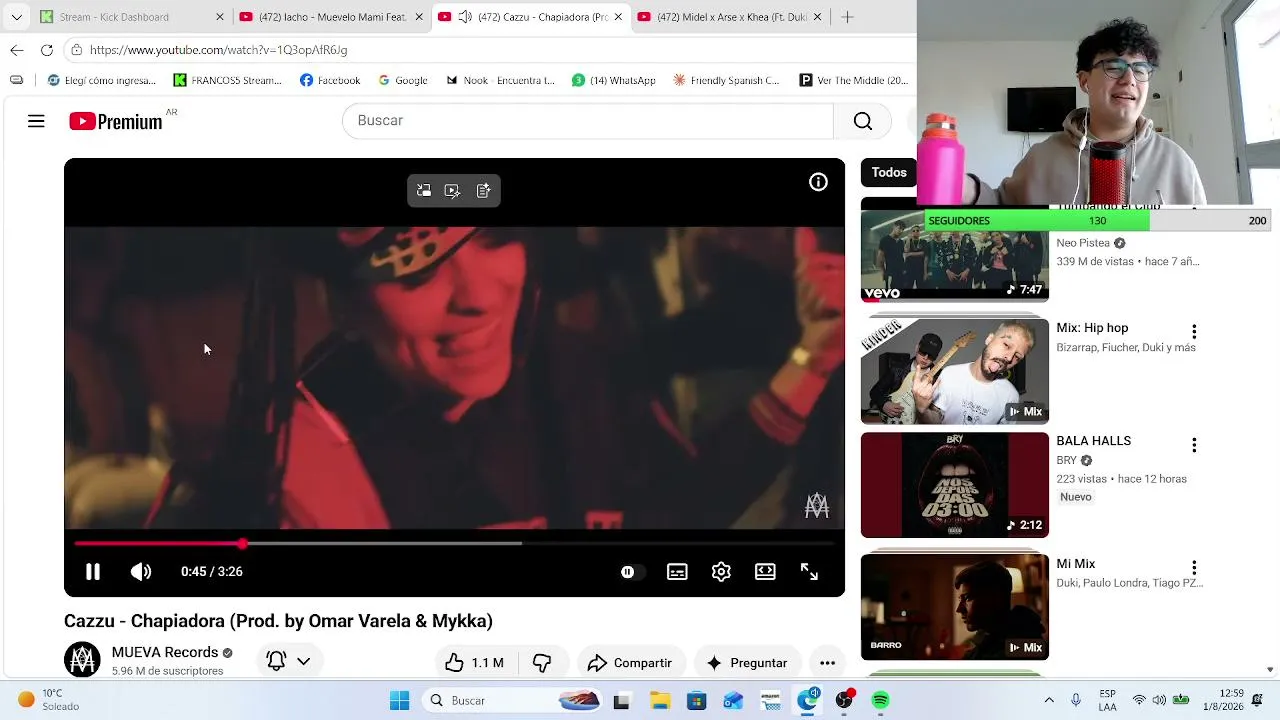The width and height of the screenshot is (1280, 720).
Task: Switch to the Iacho - Muevelo Mami tab
Action: [333, 17]
